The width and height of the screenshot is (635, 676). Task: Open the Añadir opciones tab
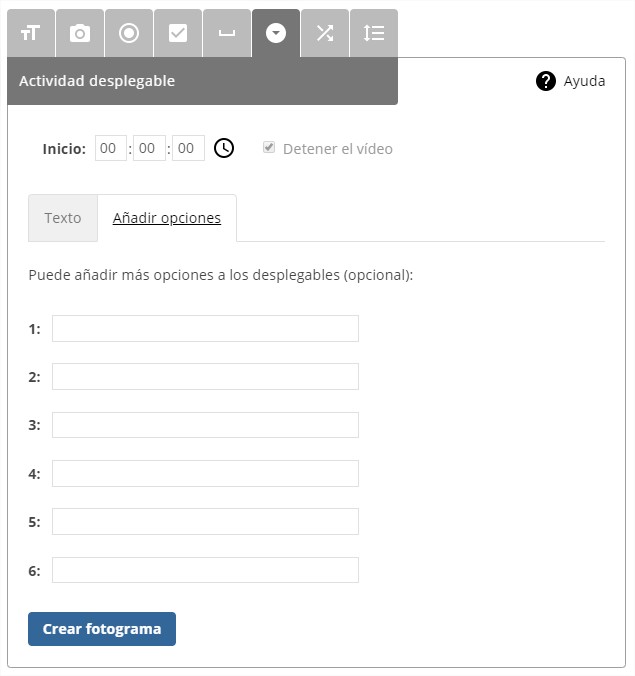tap(167, 218)
